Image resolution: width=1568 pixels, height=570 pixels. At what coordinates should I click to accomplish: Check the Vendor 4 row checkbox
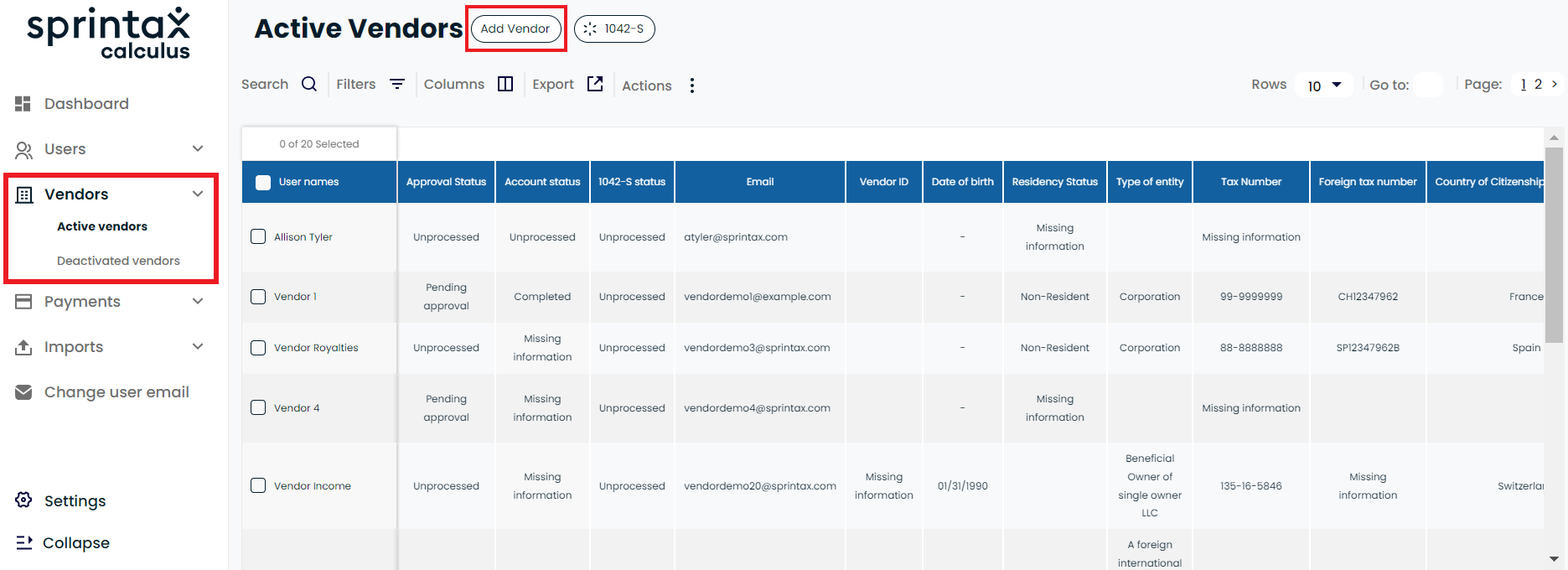258,407
